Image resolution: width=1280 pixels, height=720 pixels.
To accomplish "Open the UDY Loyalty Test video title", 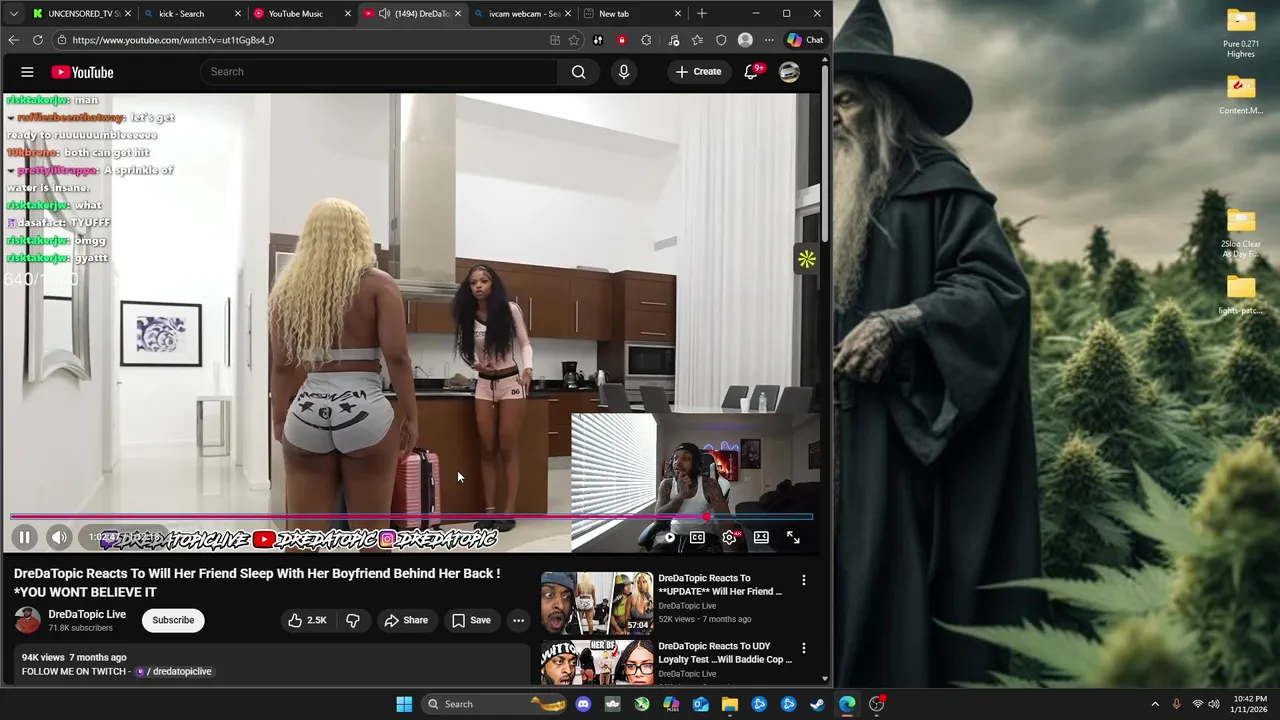I will (725, 653).
